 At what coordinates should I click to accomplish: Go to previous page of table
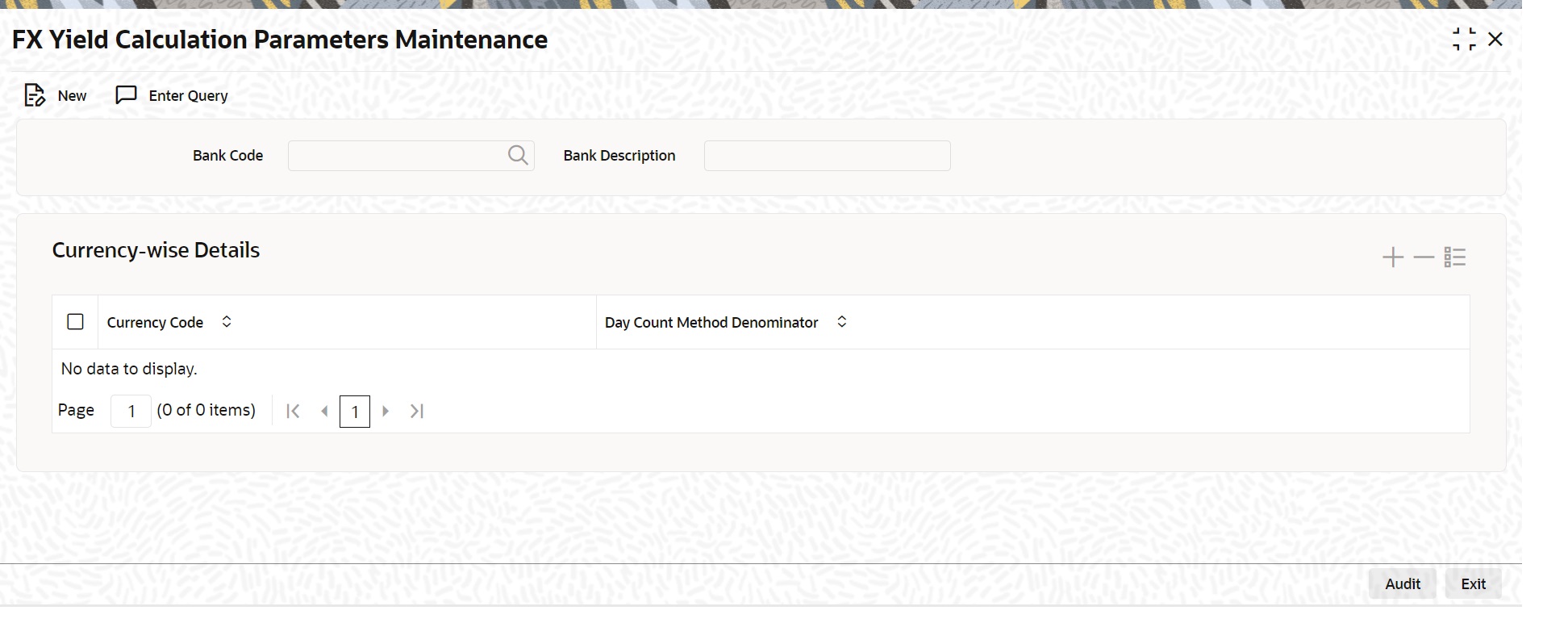[x=324, y=412]
